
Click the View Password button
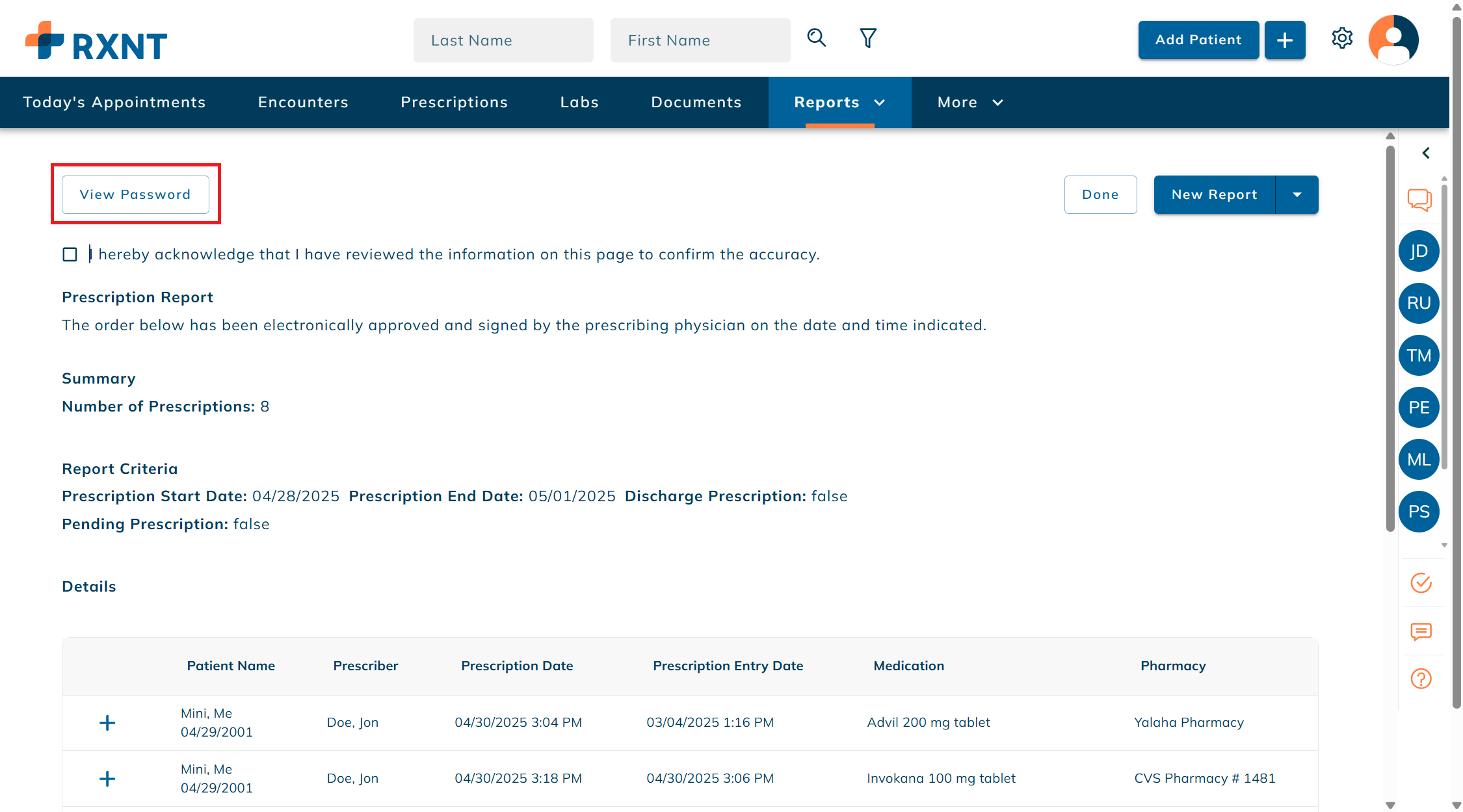(x=135, y=194)
